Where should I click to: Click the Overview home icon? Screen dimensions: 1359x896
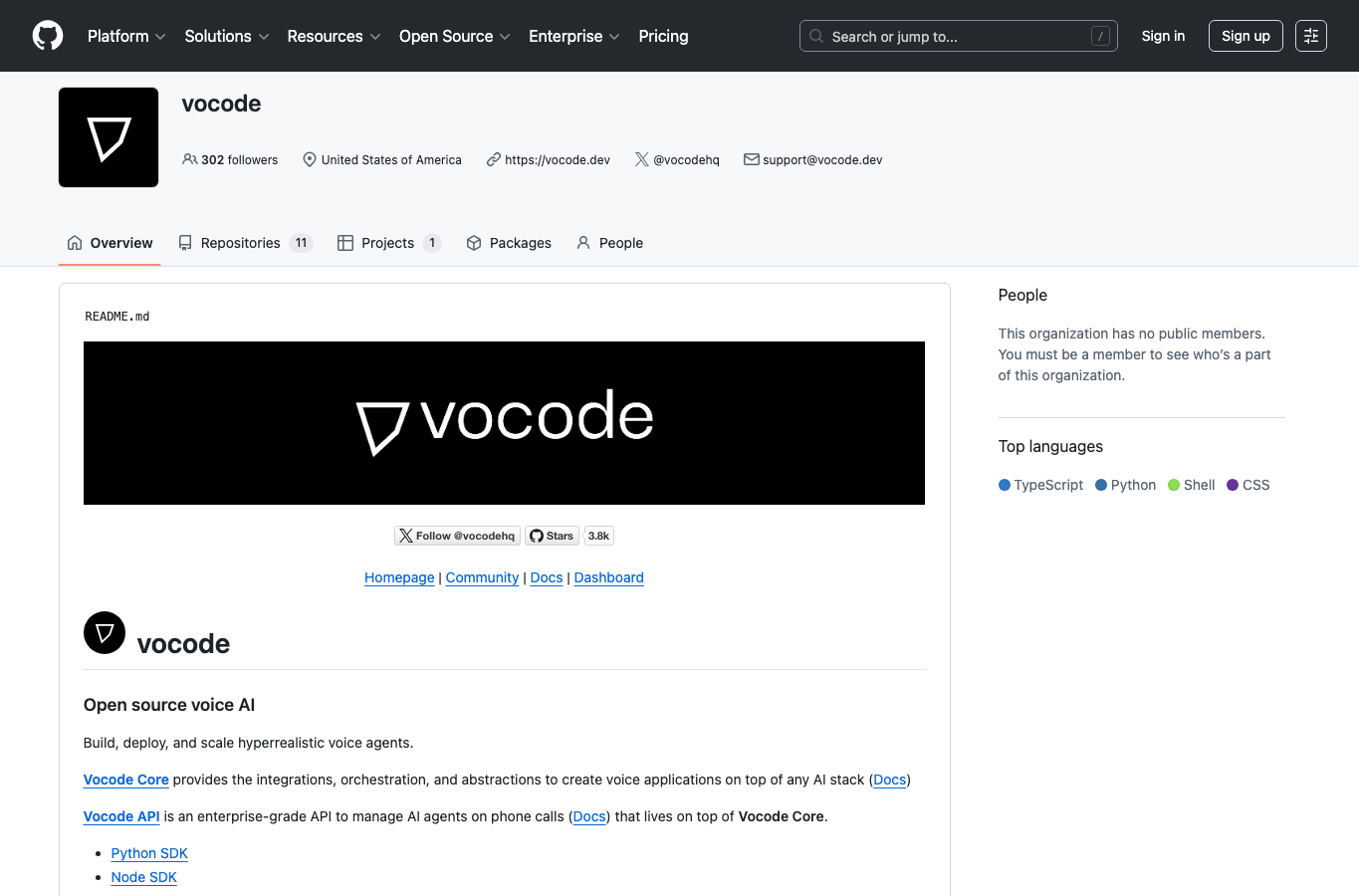[75, 243]
